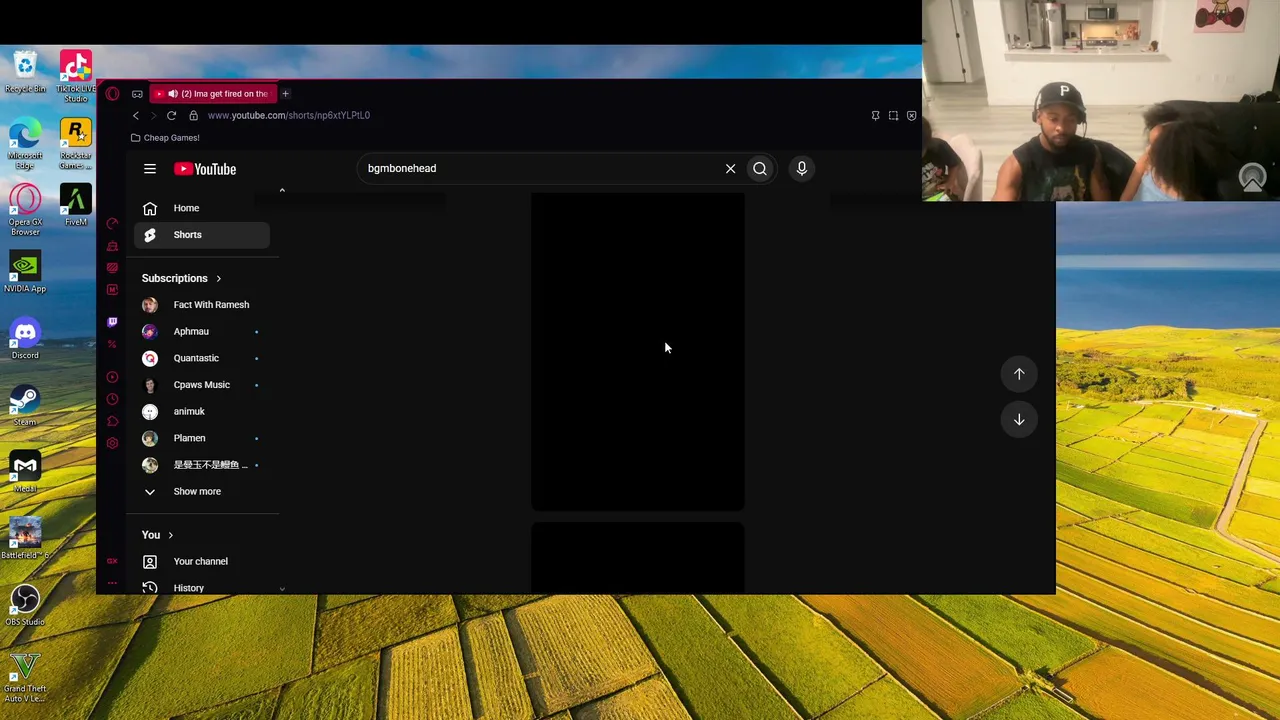The width and height of the screenshot is (1280, 720).
Task: Open Your channel page
Action: tap(201, 561)
